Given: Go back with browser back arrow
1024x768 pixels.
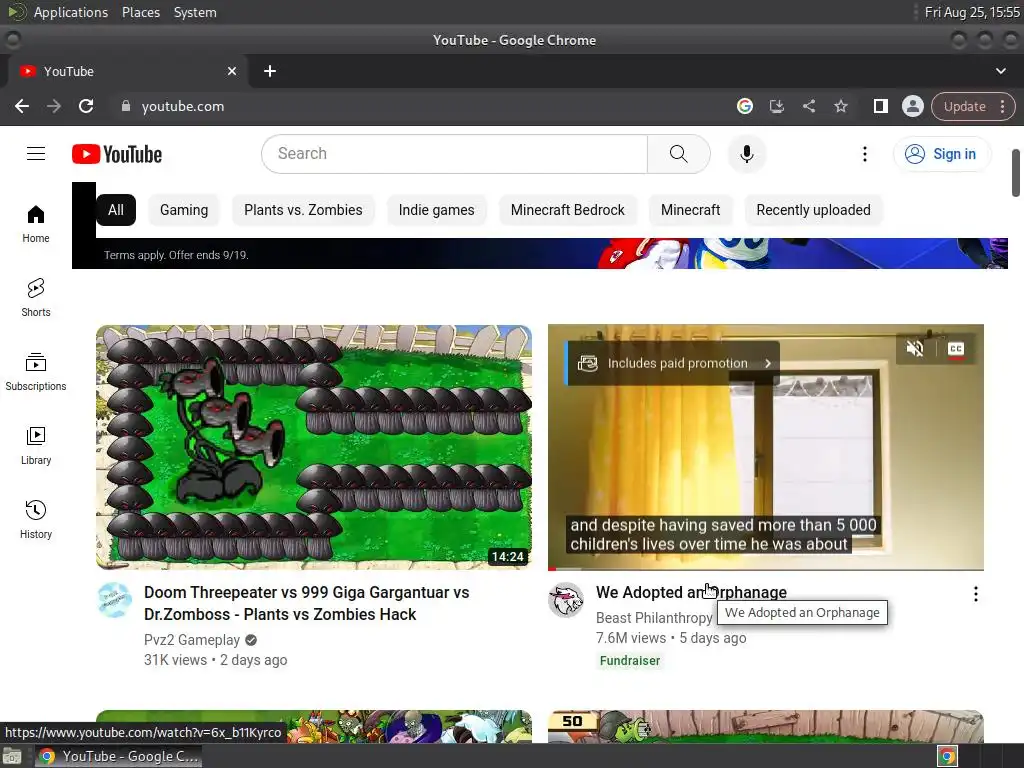Looking at the screenshot, I should 22,106.
